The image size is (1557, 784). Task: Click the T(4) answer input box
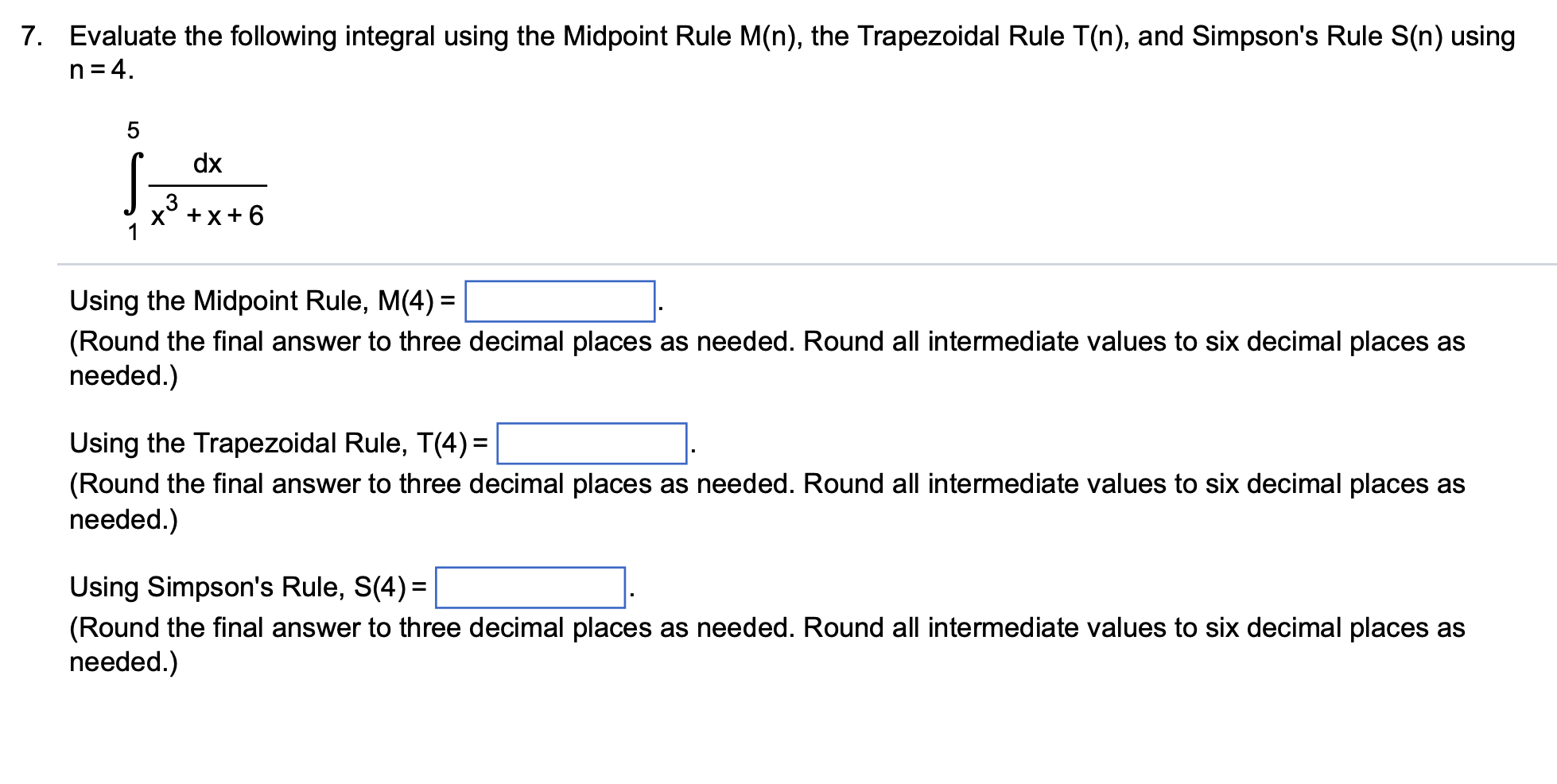click(x=592, y=444)
